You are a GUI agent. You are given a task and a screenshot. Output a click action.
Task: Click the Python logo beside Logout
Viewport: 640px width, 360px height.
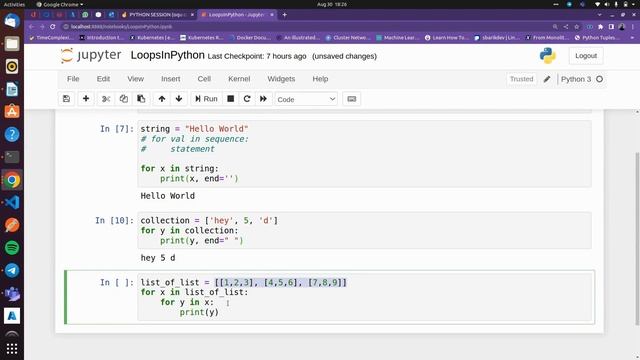[x=547, y=56]
